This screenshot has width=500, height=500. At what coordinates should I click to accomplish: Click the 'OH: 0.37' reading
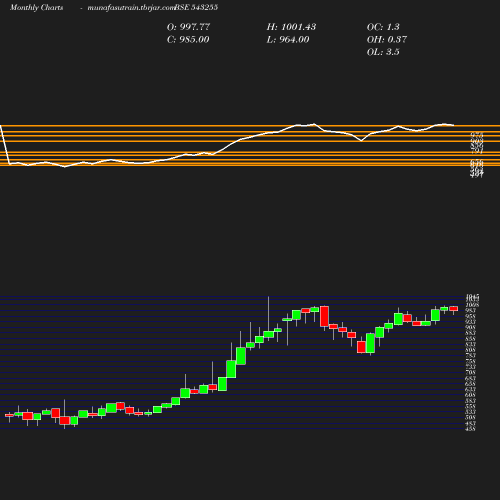coord(387,39)
